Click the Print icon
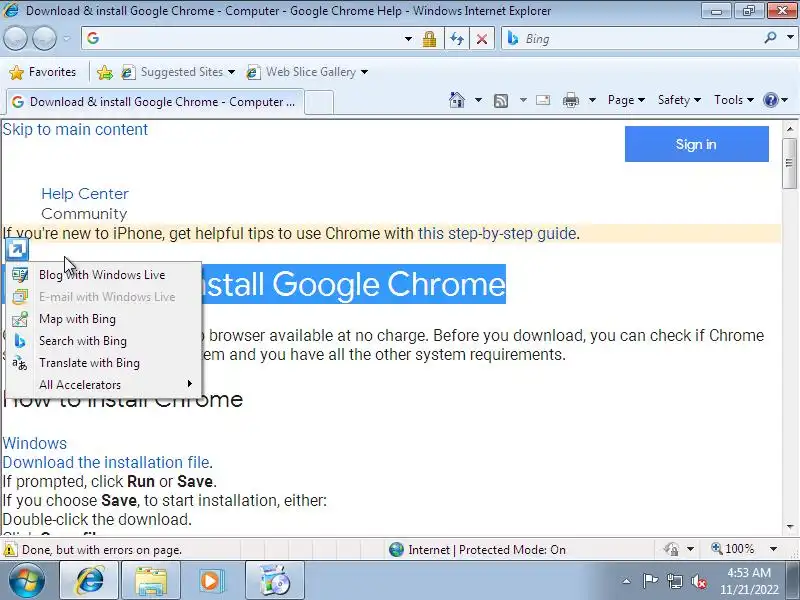This screenshot has height=600, width=800. [570, 100]
